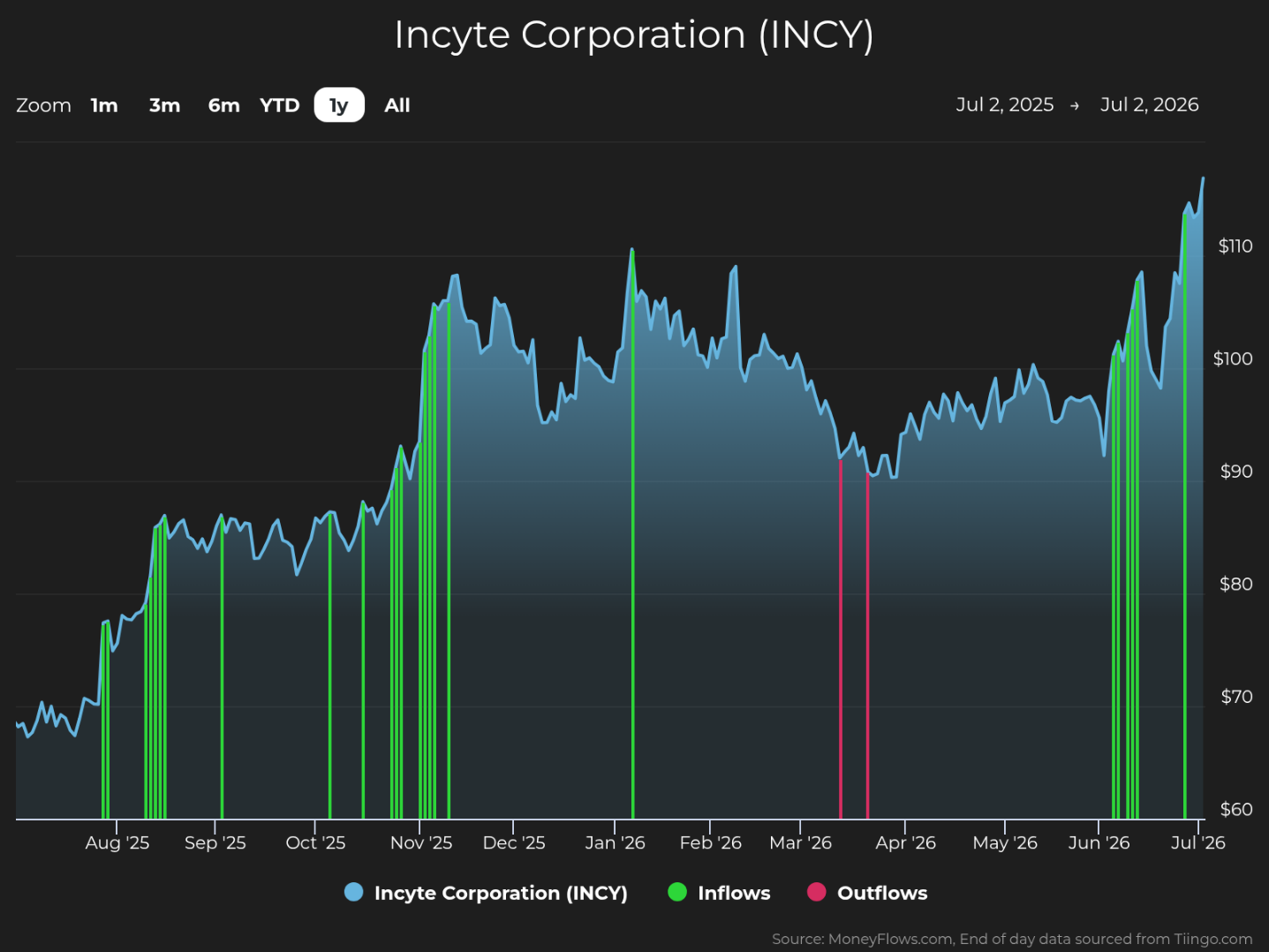Click the $60 y-axis label
This screenshot has width=1269, height=952.
point(1236,809)
